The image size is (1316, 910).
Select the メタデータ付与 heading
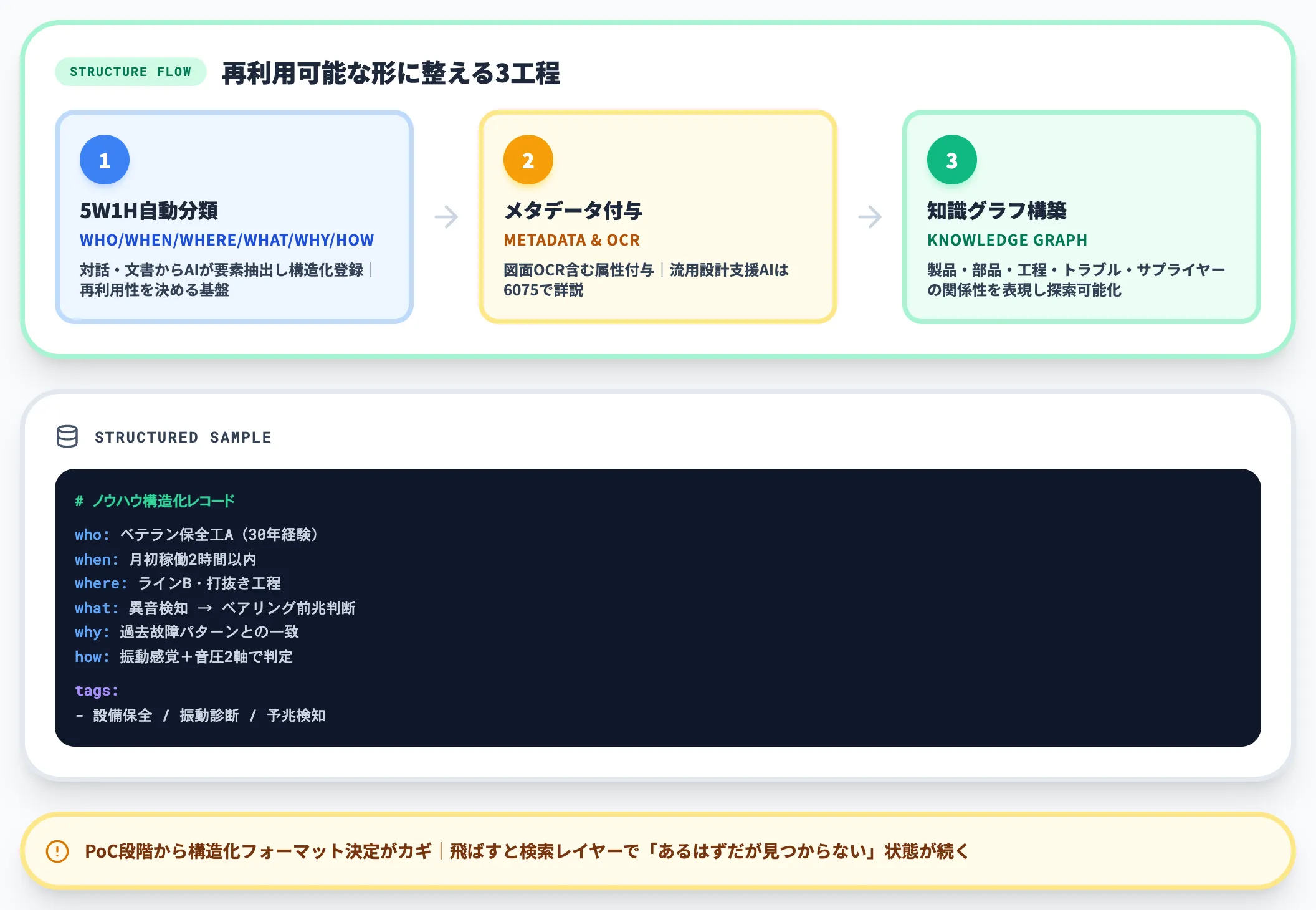pos(573,211)
